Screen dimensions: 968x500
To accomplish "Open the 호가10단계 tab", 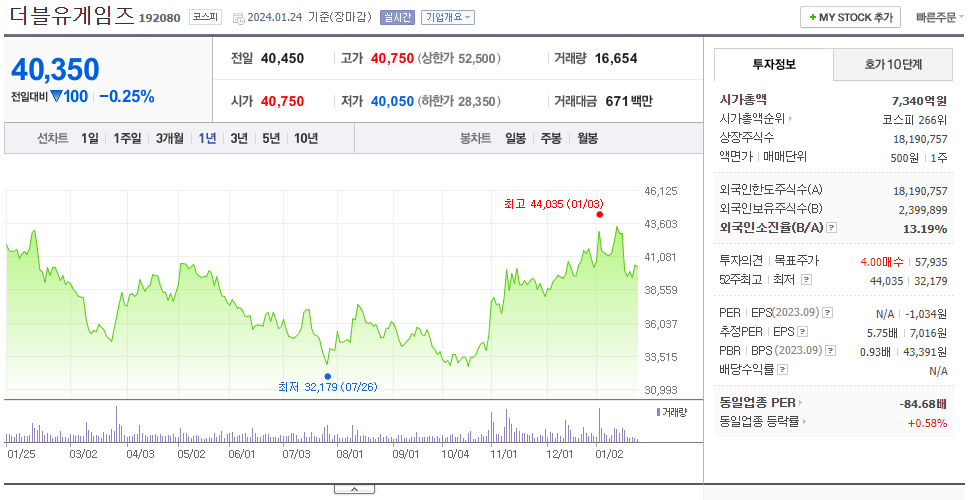I will [x=893, y=64].
